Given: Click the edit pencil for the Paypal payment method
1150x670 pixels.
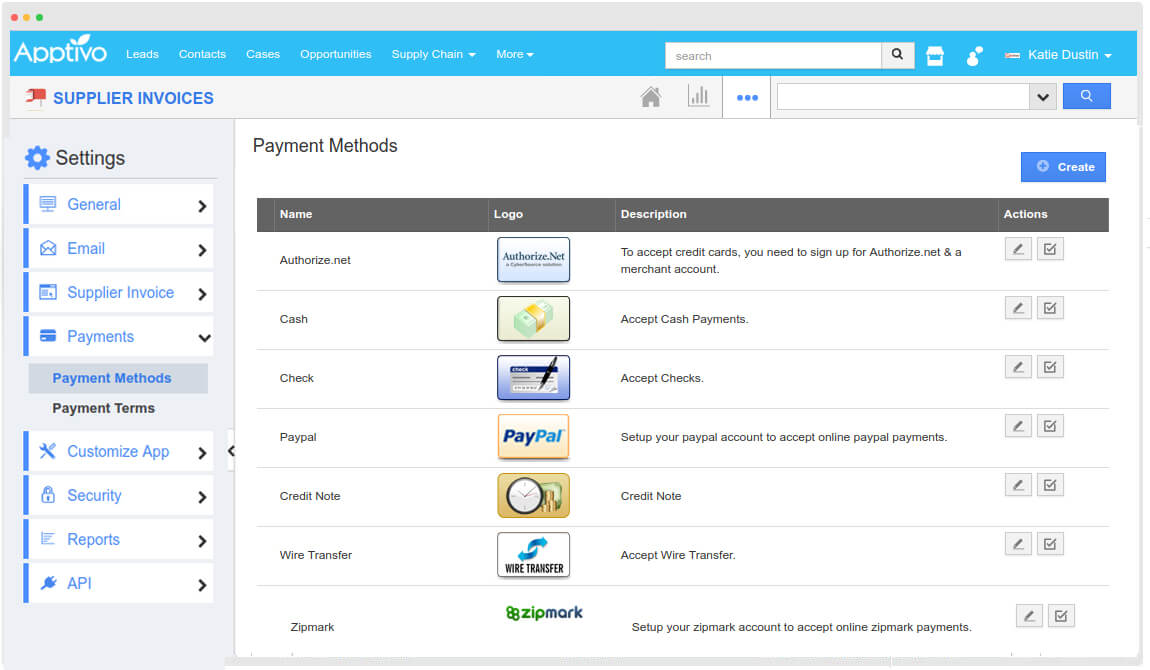Looking at the screenshot, I should point(1018,425).
